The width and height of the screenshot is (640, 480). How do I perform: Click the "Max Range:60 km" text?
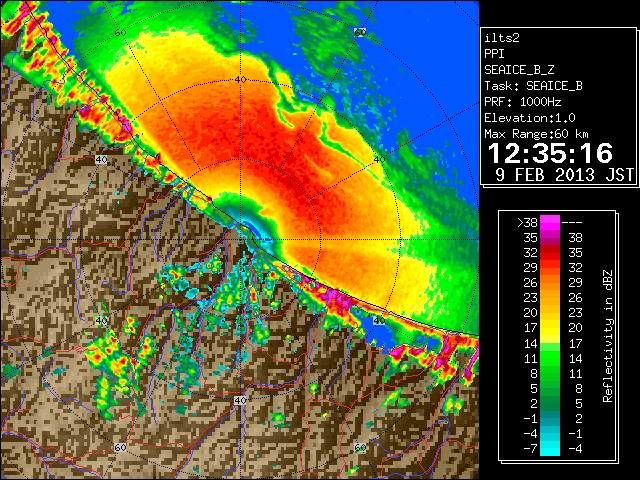click(536, 134)
